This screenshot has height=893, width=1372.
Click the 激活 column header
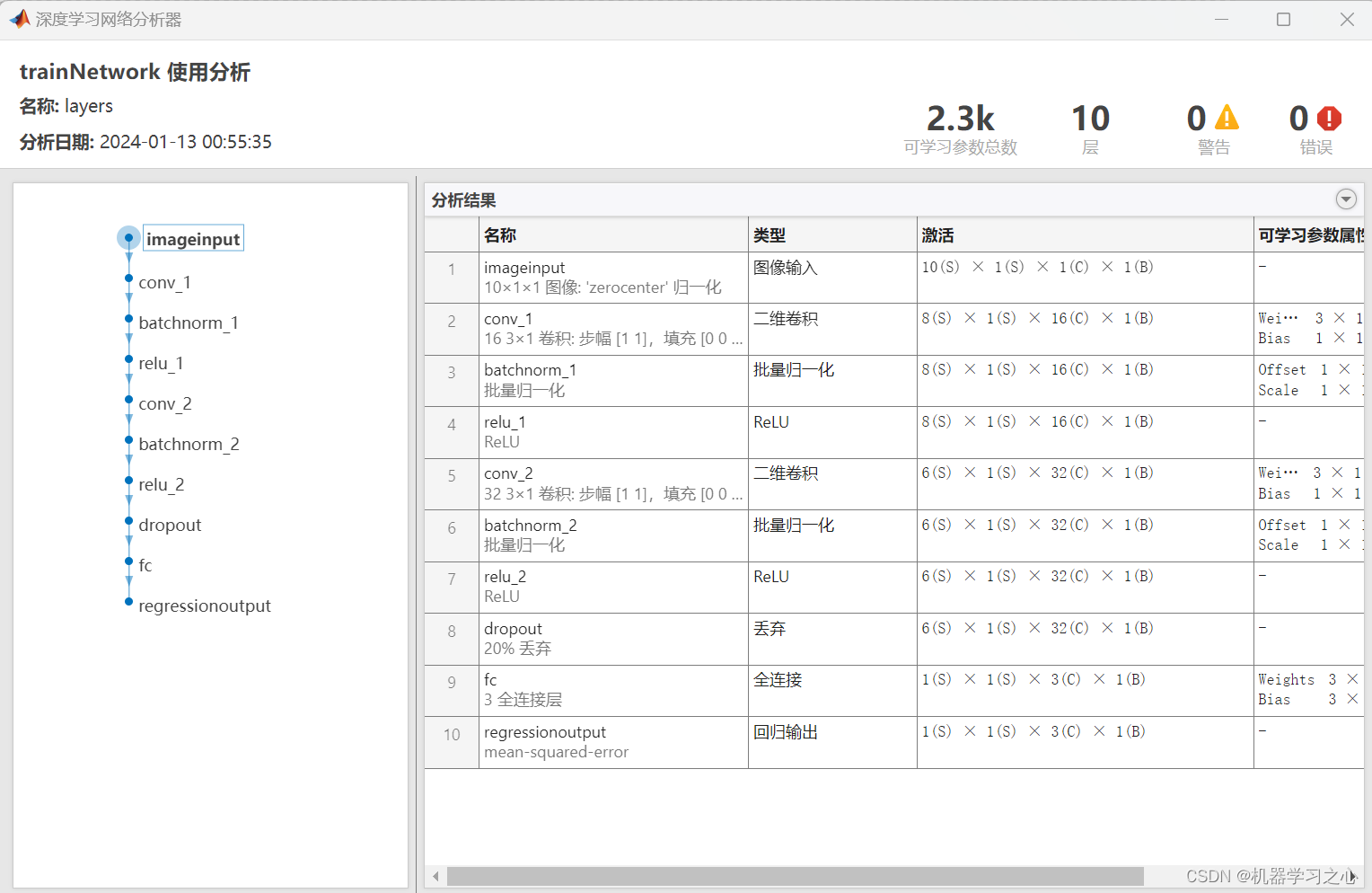pos(1085,234)
